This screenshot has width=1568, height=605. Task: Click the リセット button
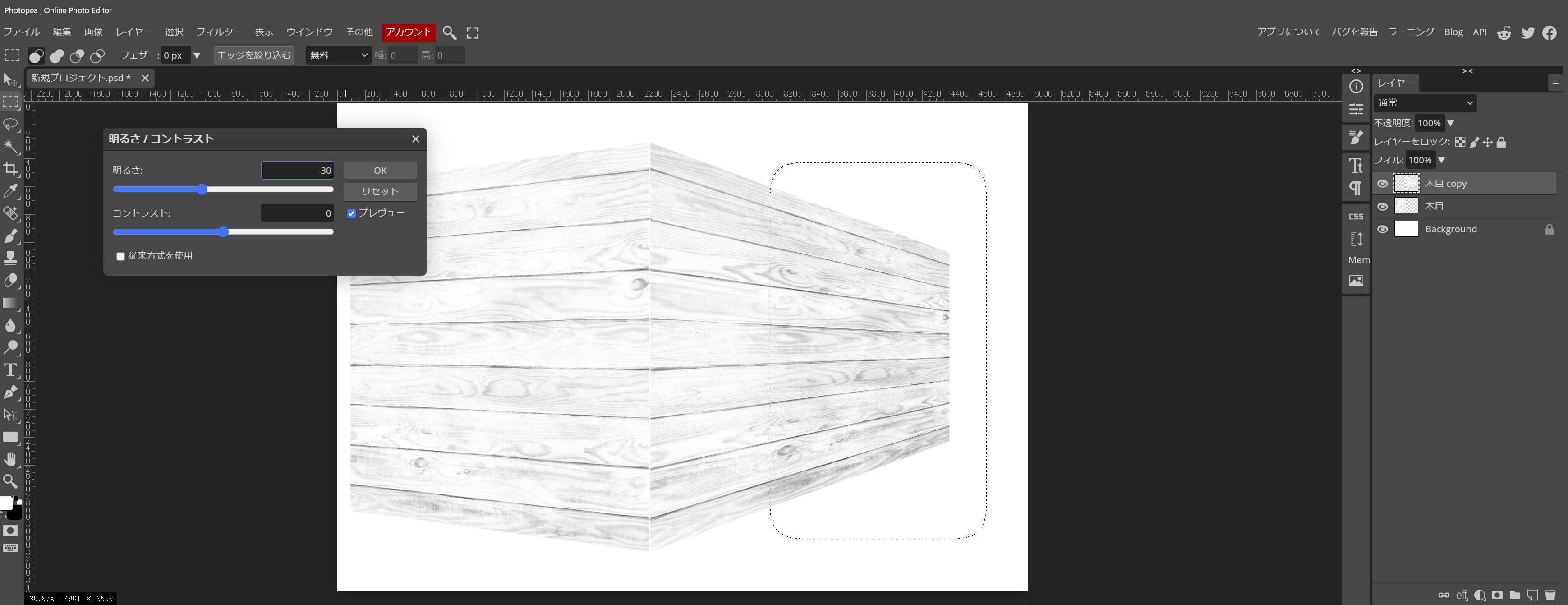coord(380,191)
